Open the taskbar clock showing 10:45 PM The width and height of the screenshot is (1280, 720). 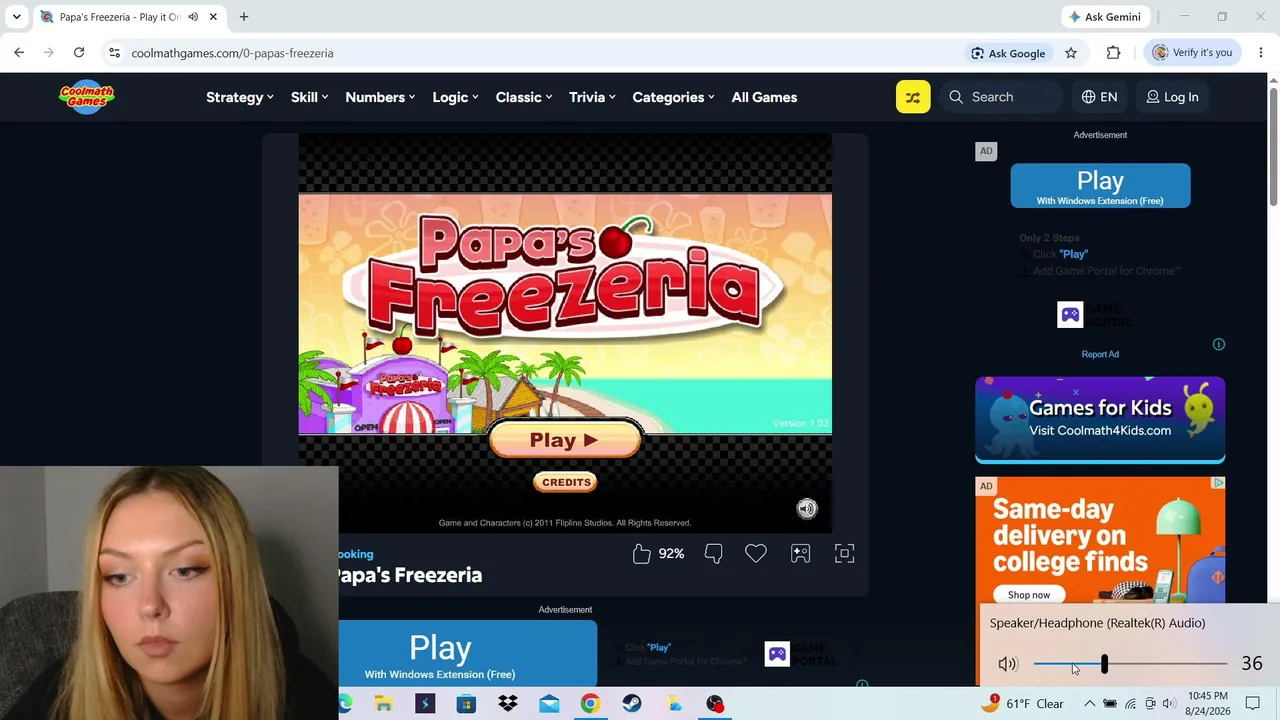point(1208,704)
